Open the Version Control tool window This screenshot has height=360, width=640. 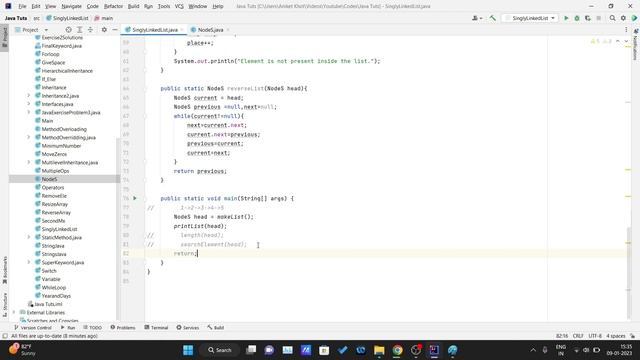33,327
